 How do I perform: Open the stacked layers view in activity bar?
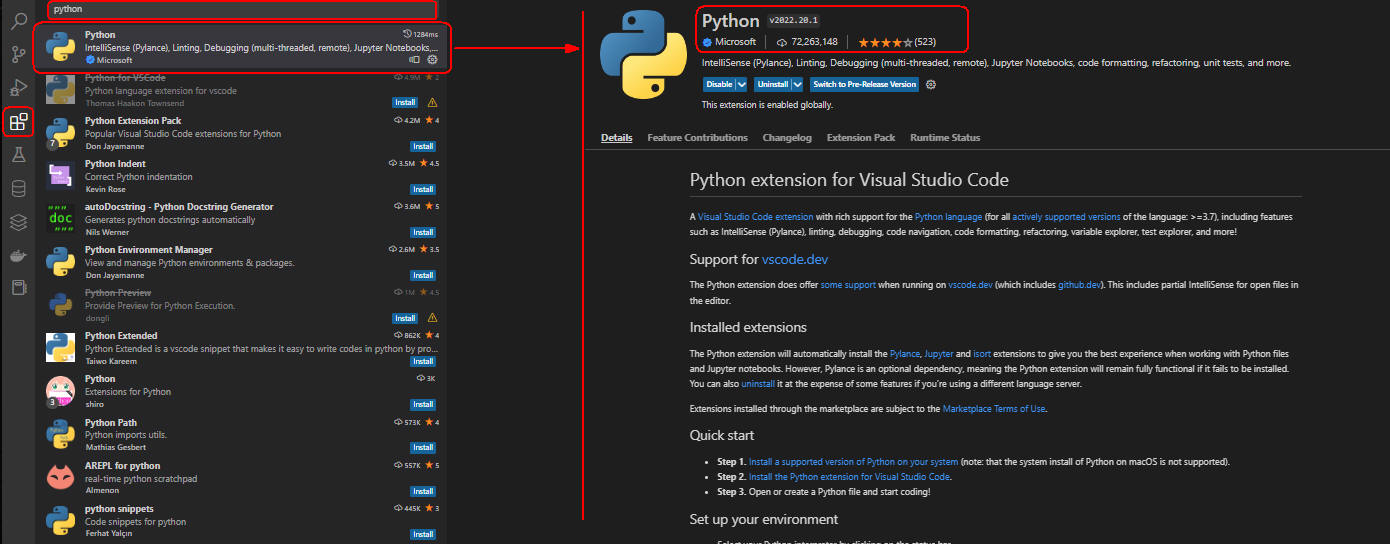18,221
